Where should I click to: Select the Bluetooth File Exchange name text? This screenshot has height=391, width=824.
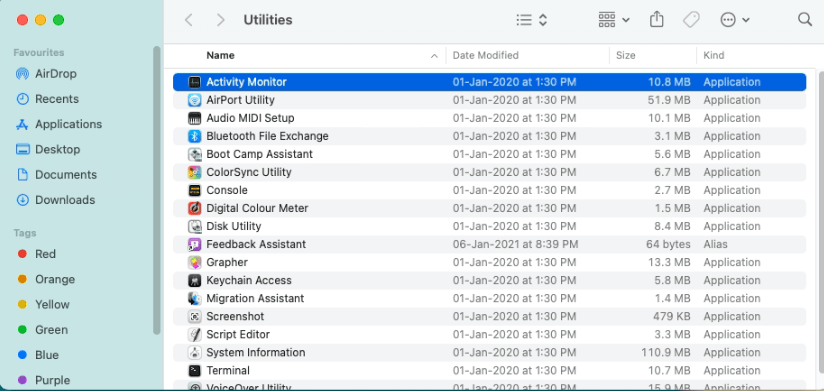tap(267, 136)
